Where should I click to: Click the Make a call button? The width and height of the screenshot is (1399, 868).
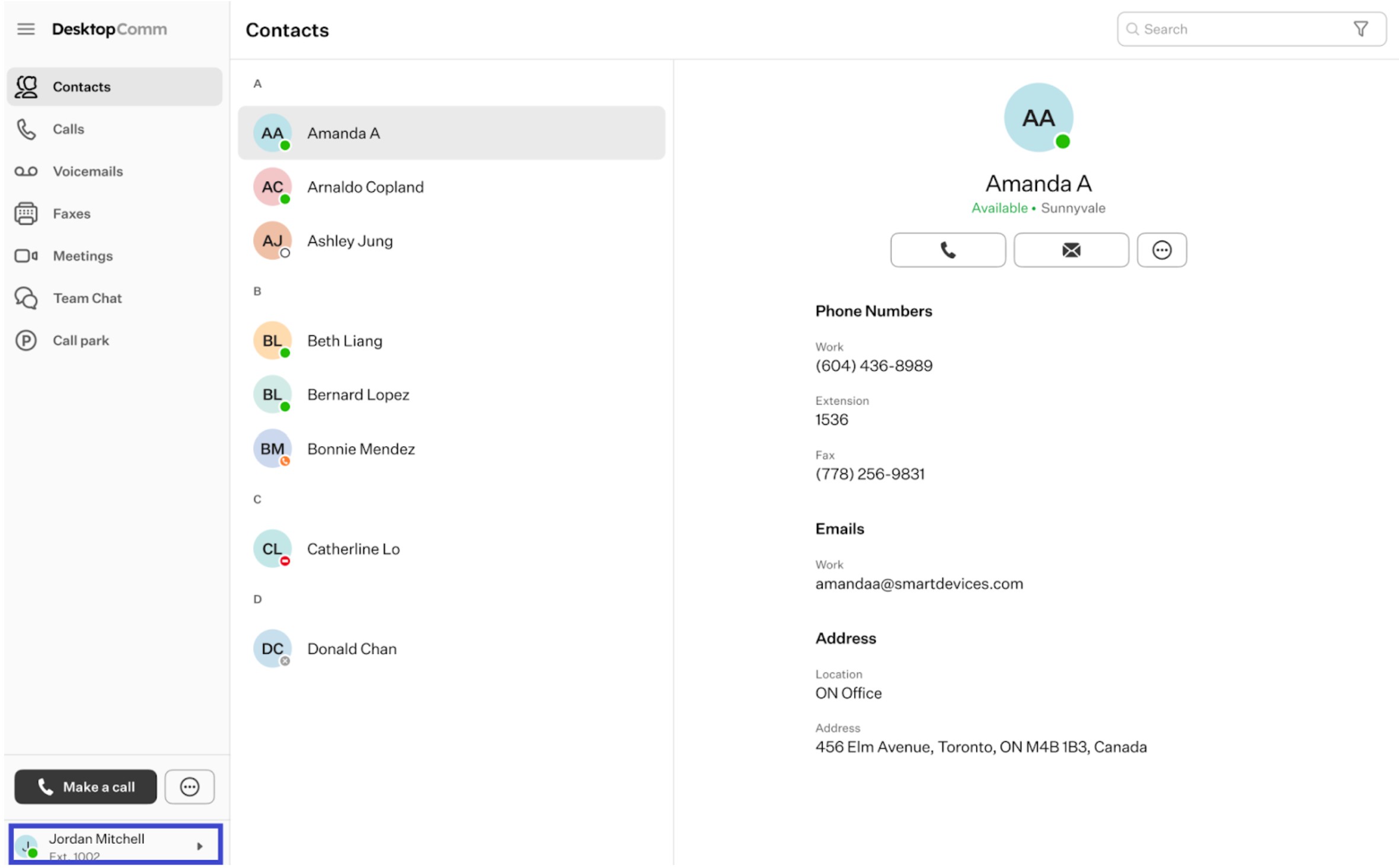pos(86,787)
